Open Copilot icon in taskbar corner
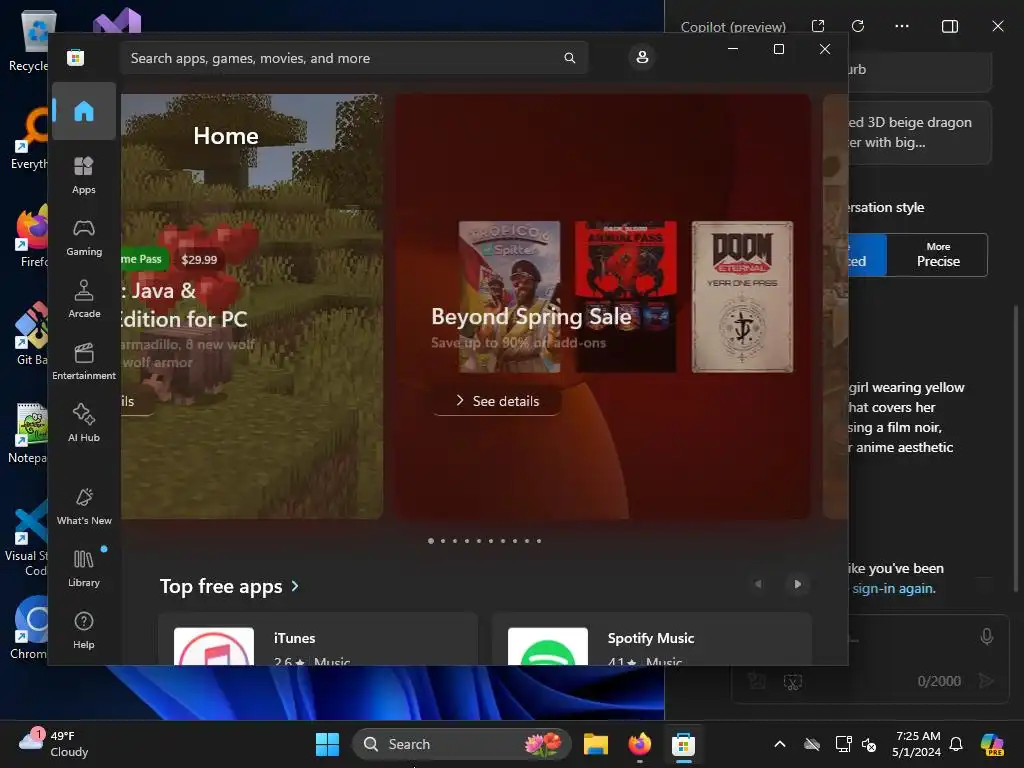This screenshot has width=1024, height=768. [992, 744]
